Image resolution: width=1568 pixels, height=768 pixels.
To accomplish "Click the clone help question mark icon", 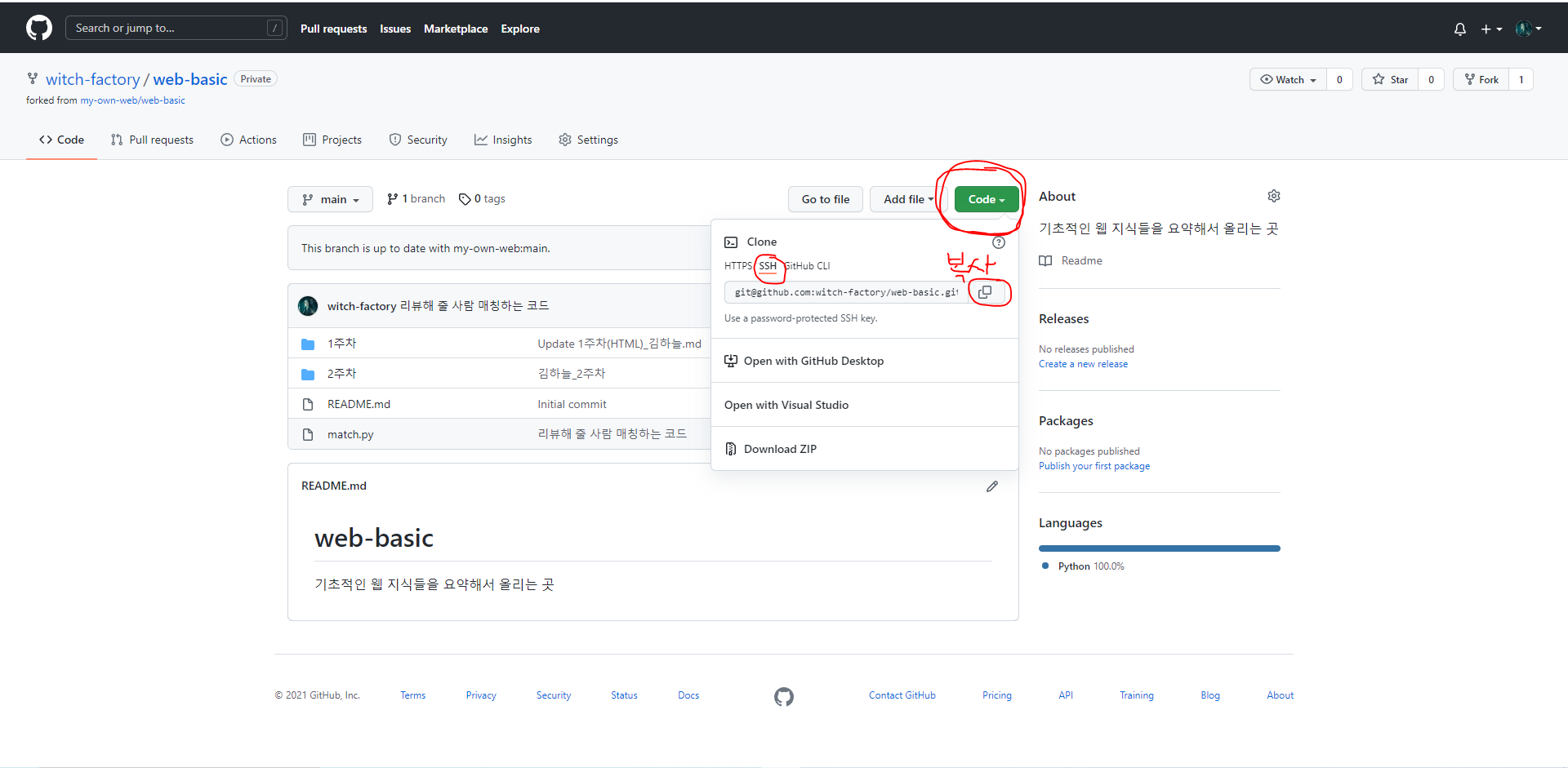I will pos(998,242).
